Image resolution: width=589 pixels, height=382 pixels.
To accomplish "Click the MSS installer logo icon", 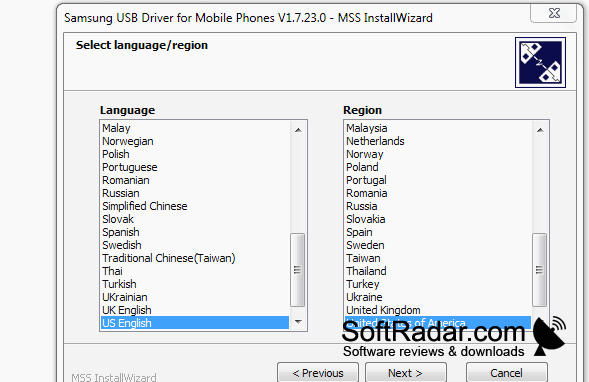I will (x=540, y=62).
